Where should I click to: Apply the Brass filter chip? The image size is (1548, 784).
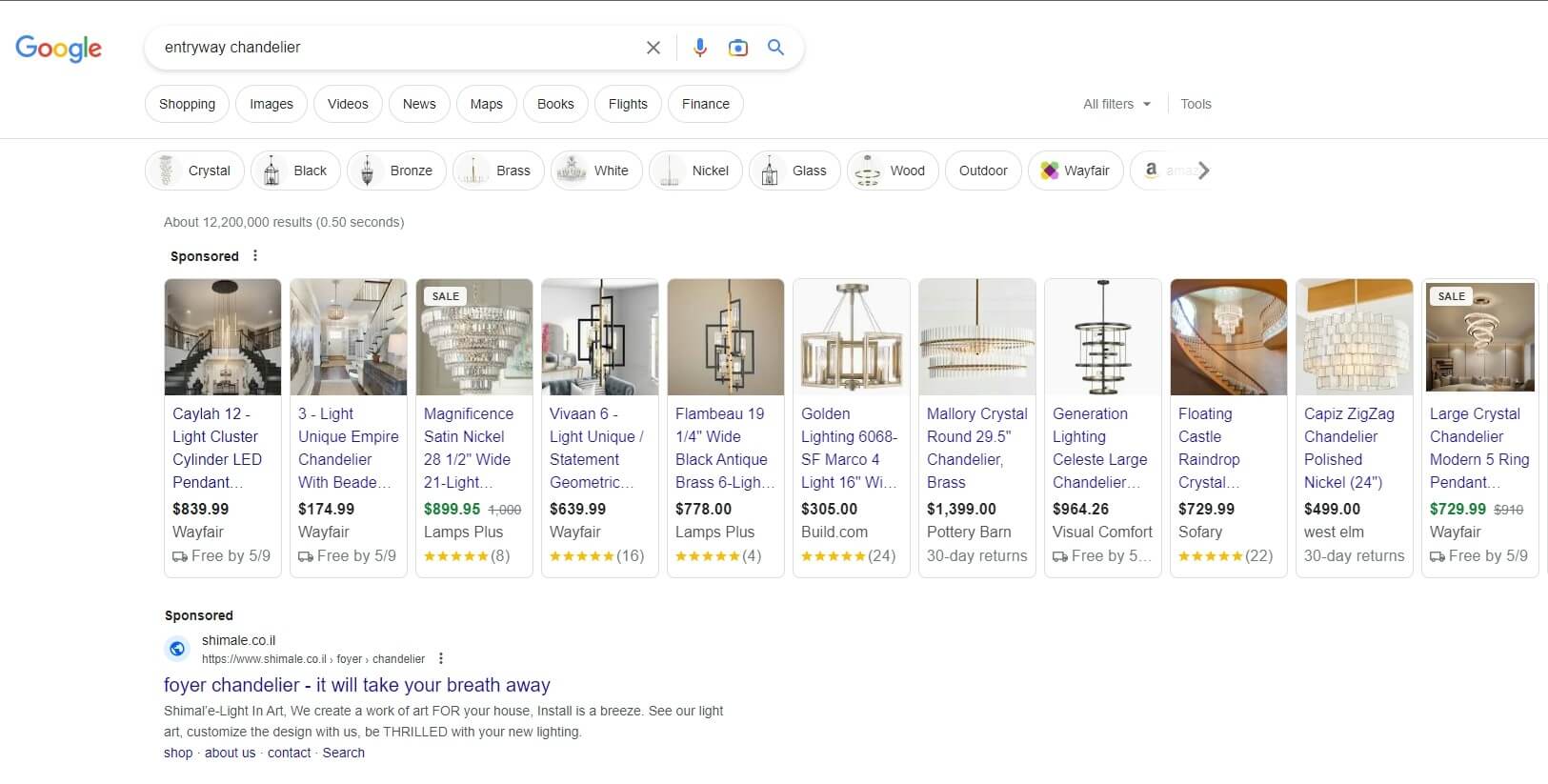499,171
